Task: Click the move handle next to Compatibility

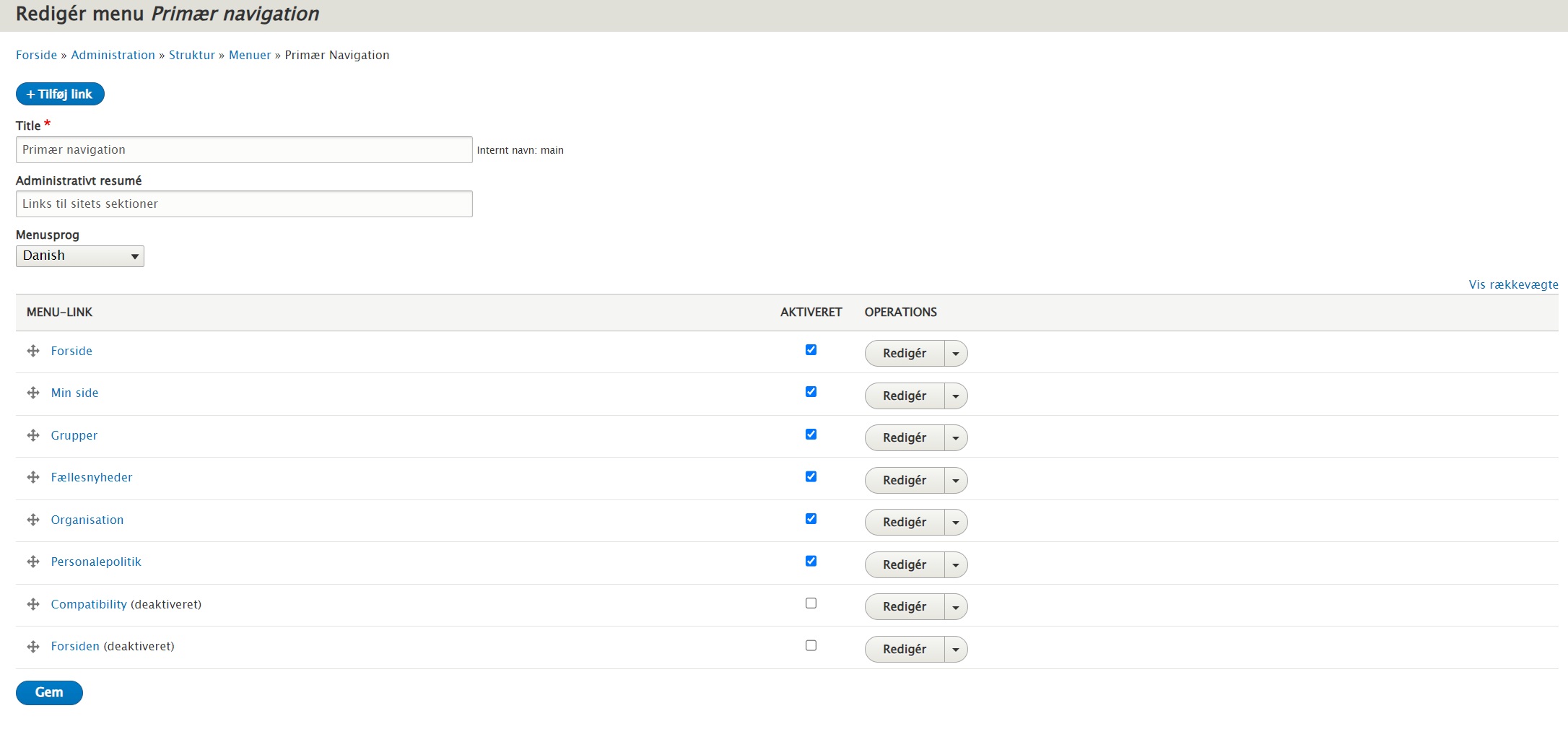Action: [x=33, y=604]
